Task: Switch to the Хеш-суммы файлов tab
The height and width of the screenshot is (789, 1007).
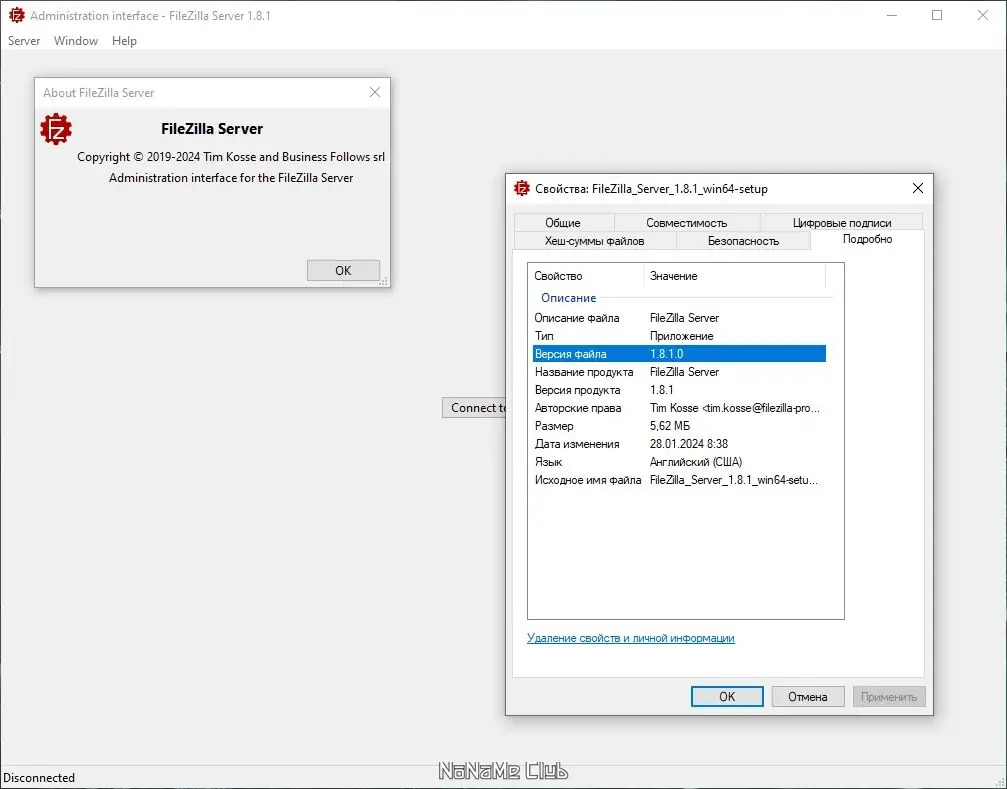Action: [595, 241]
